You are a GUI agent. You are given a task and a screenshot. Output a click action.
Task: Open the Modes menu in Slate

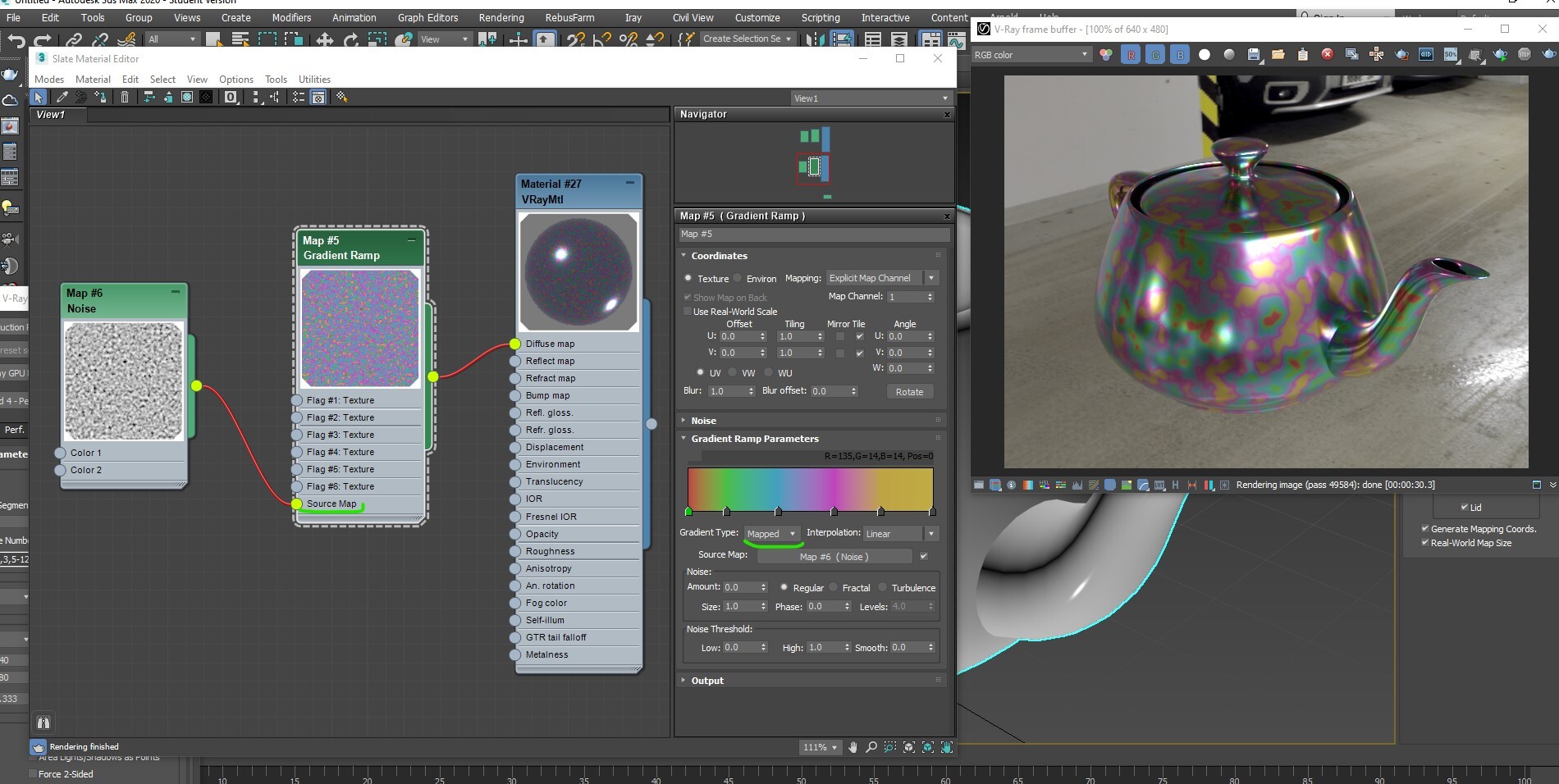coord(49,80)
